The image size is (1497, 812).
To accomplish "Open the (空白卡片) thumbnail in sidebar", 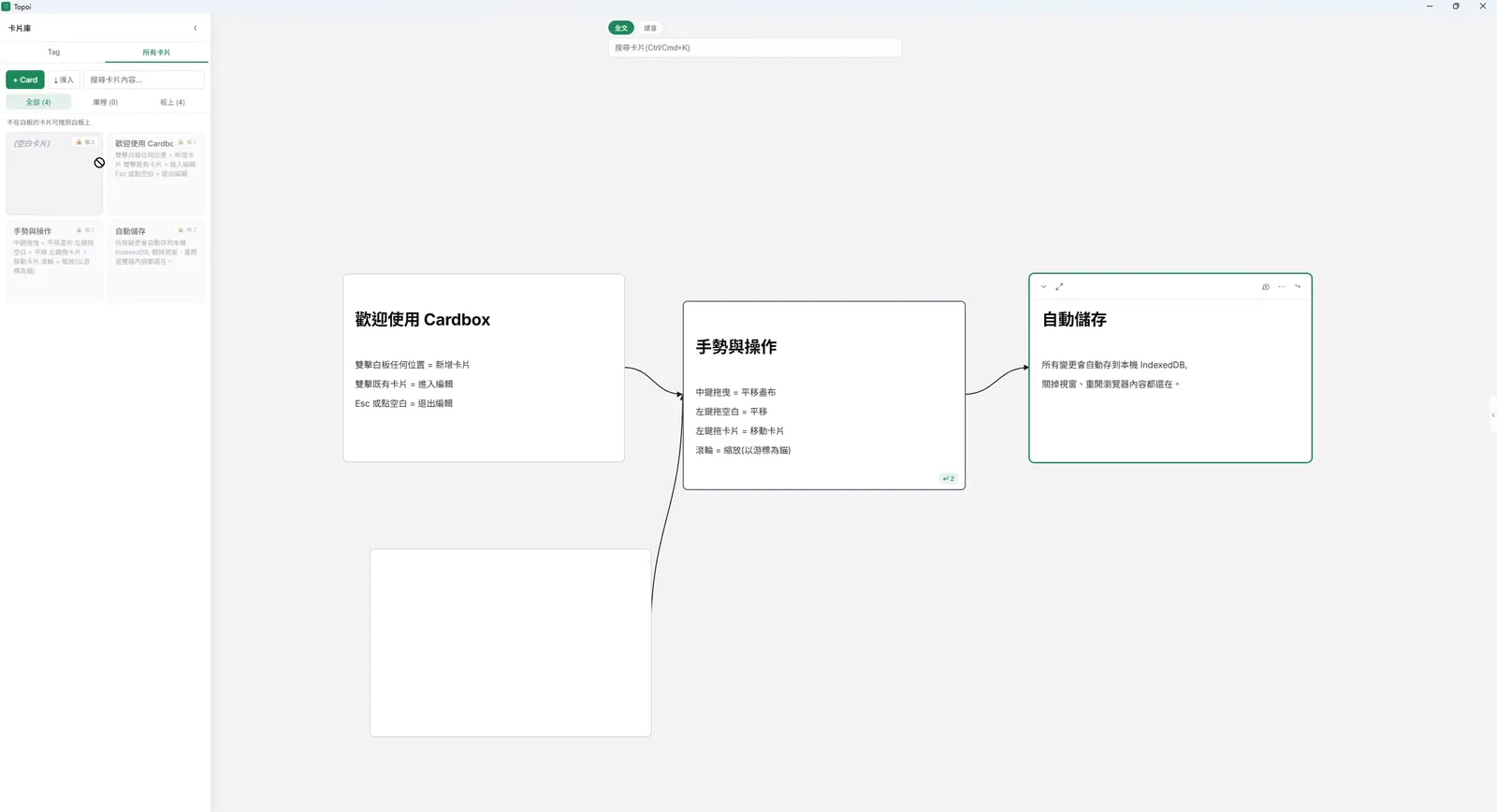I will 54,174.
